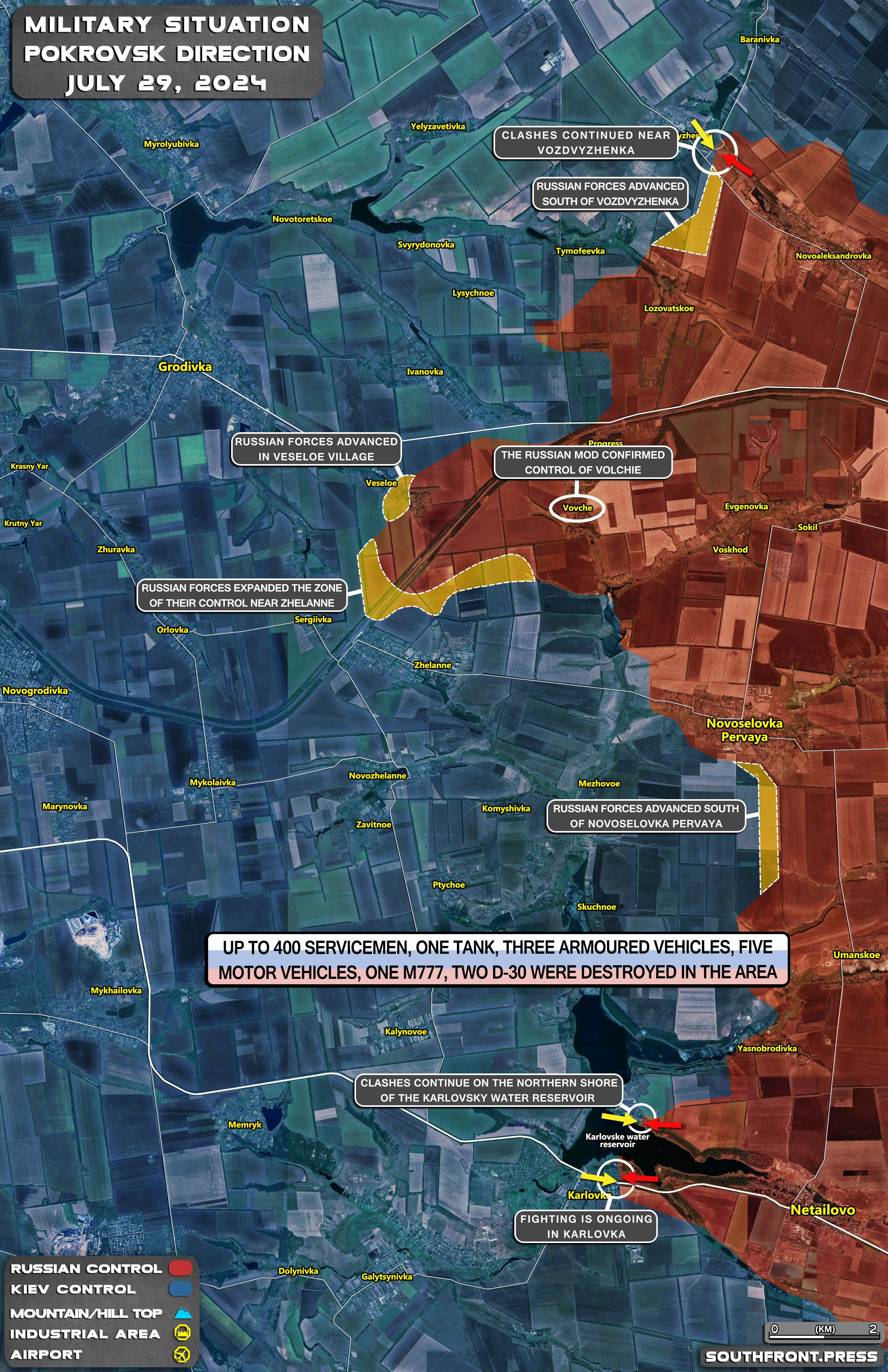Image resolution: width=888 pixels, height=1372 pixels.
Task: Click the SOUTHFRONT.PRESS watermark link
Action: (x=791, y=1357)
